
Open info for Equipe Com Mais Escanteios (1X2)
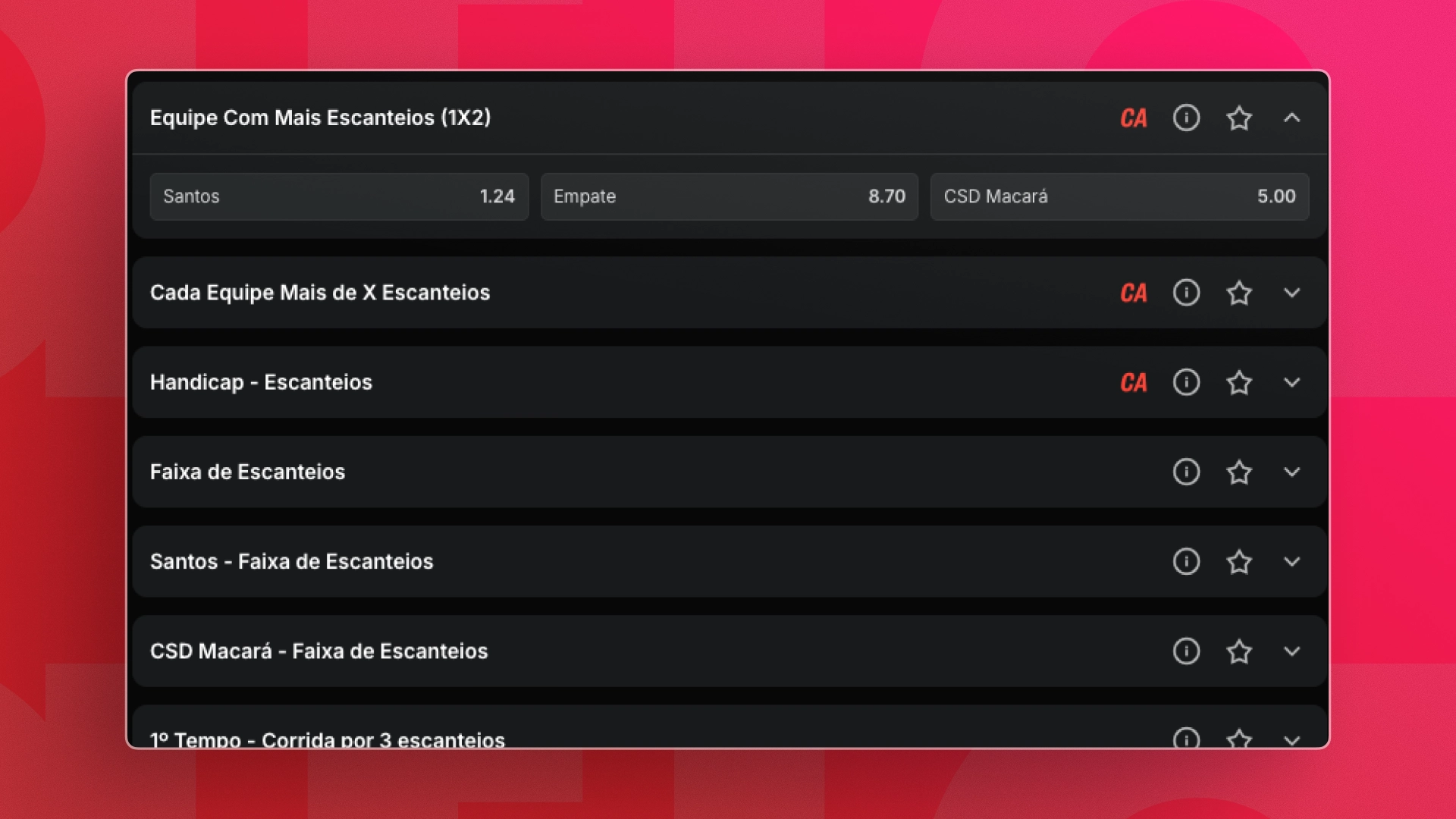1186,118
